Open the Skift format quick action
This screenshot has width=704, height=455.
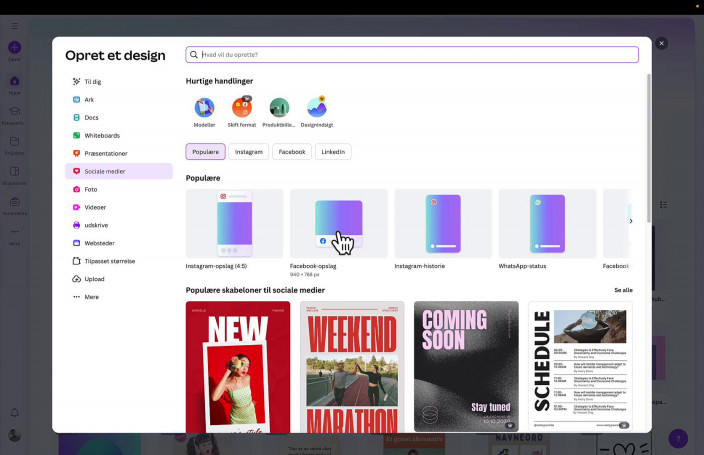click(x=241, y=107)
